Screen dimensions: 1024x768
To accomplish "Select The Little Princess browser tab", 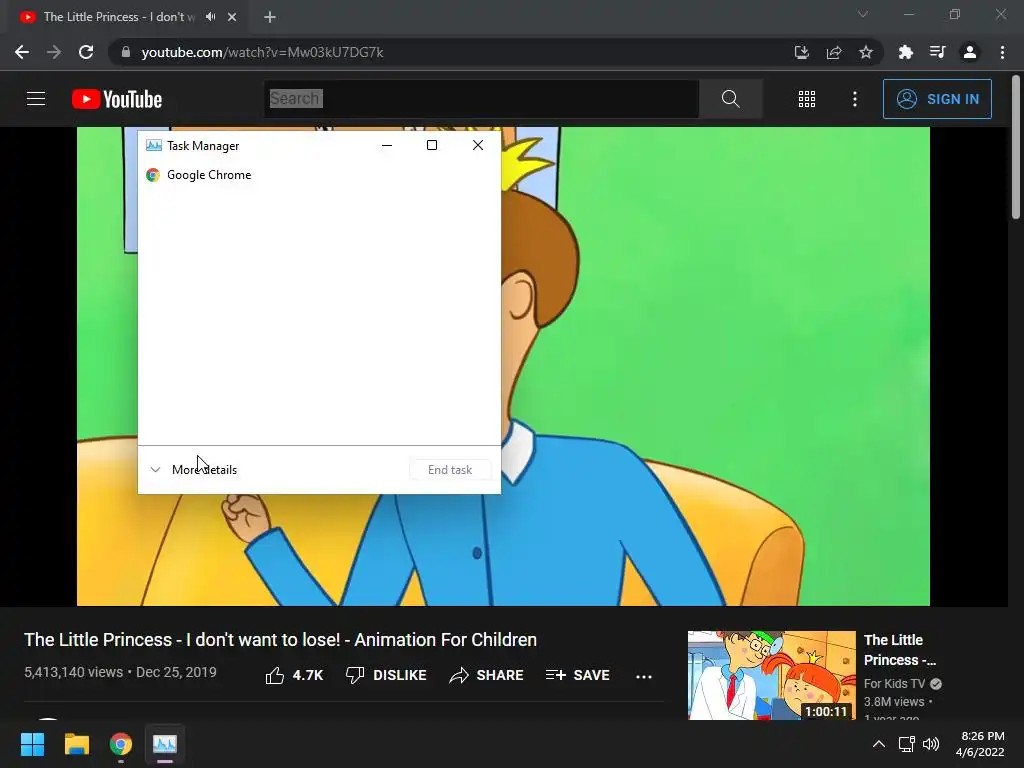I will tap(119, 17).
